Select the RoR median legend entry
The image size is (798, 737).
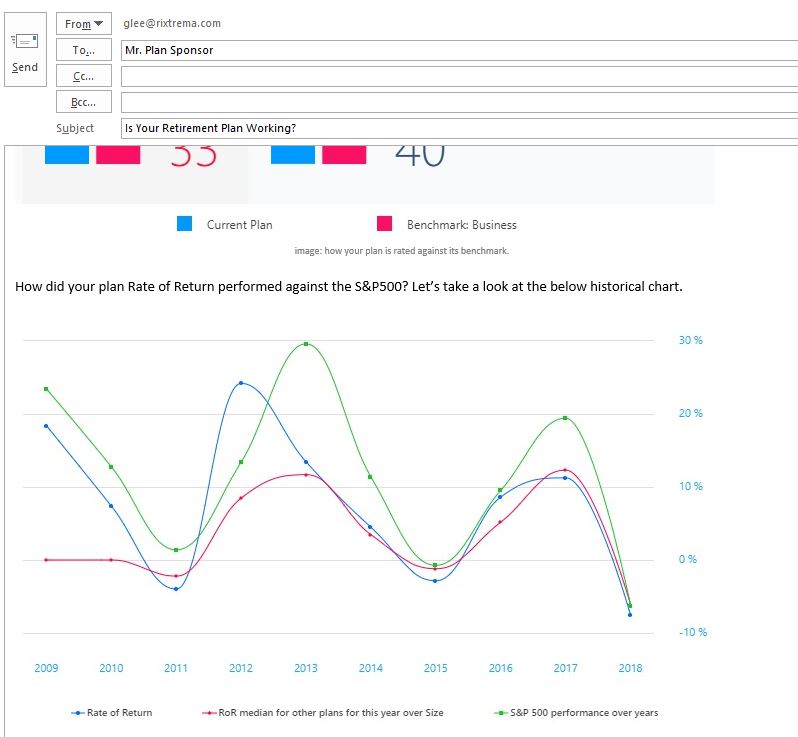coord(323,713)
